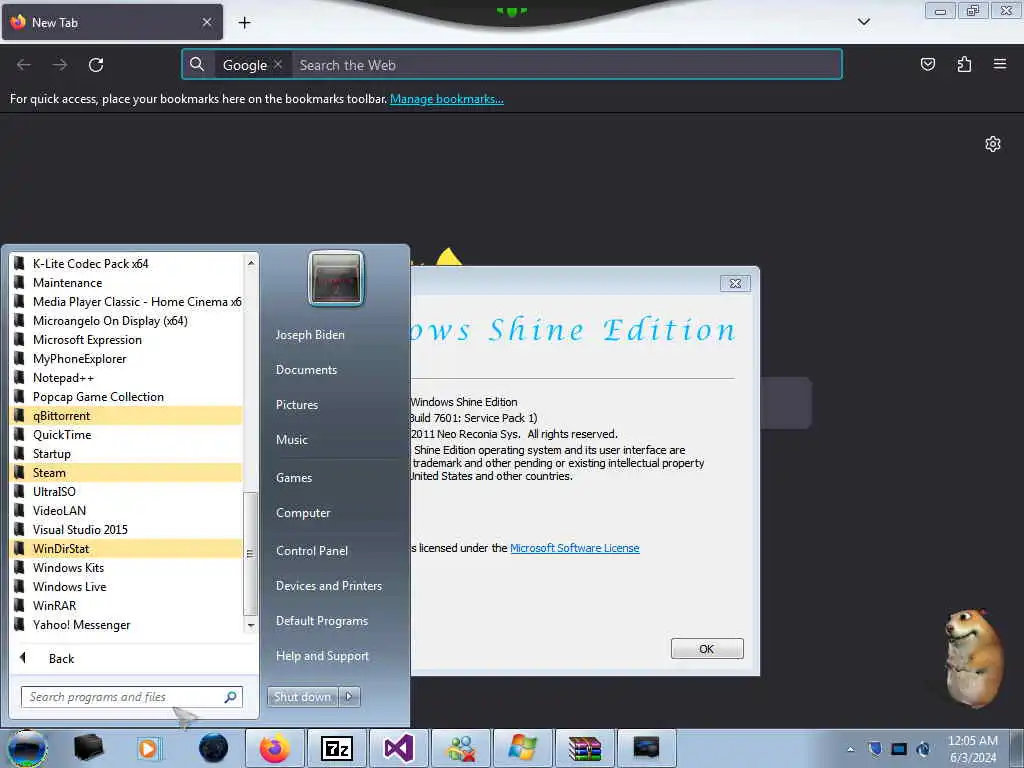The image size is (1024, 768).
Task: Open the VideoLAN folder
Action: coord(126,511)
